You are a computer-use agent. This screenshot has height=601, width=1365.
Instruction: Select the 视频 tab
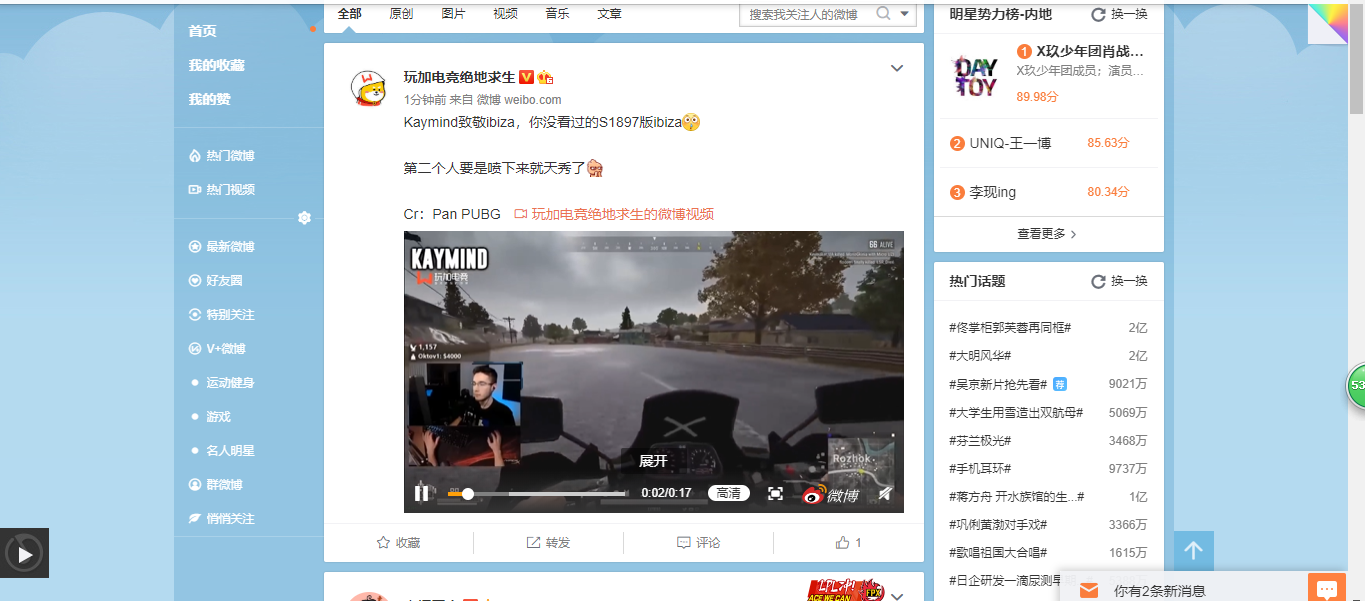click(505, 14)
